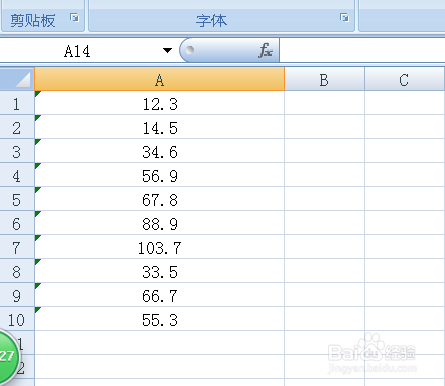The image size is (445, 386).
Task: Click the expand circle beside formula bar
Action: (190, 50)
